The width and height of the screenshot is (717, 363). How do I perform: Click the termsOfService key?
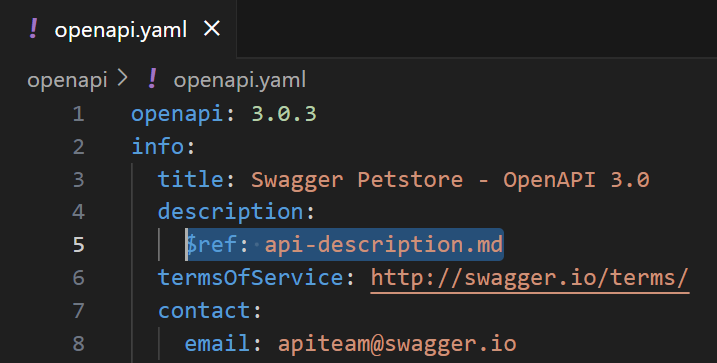click(251, 278)
